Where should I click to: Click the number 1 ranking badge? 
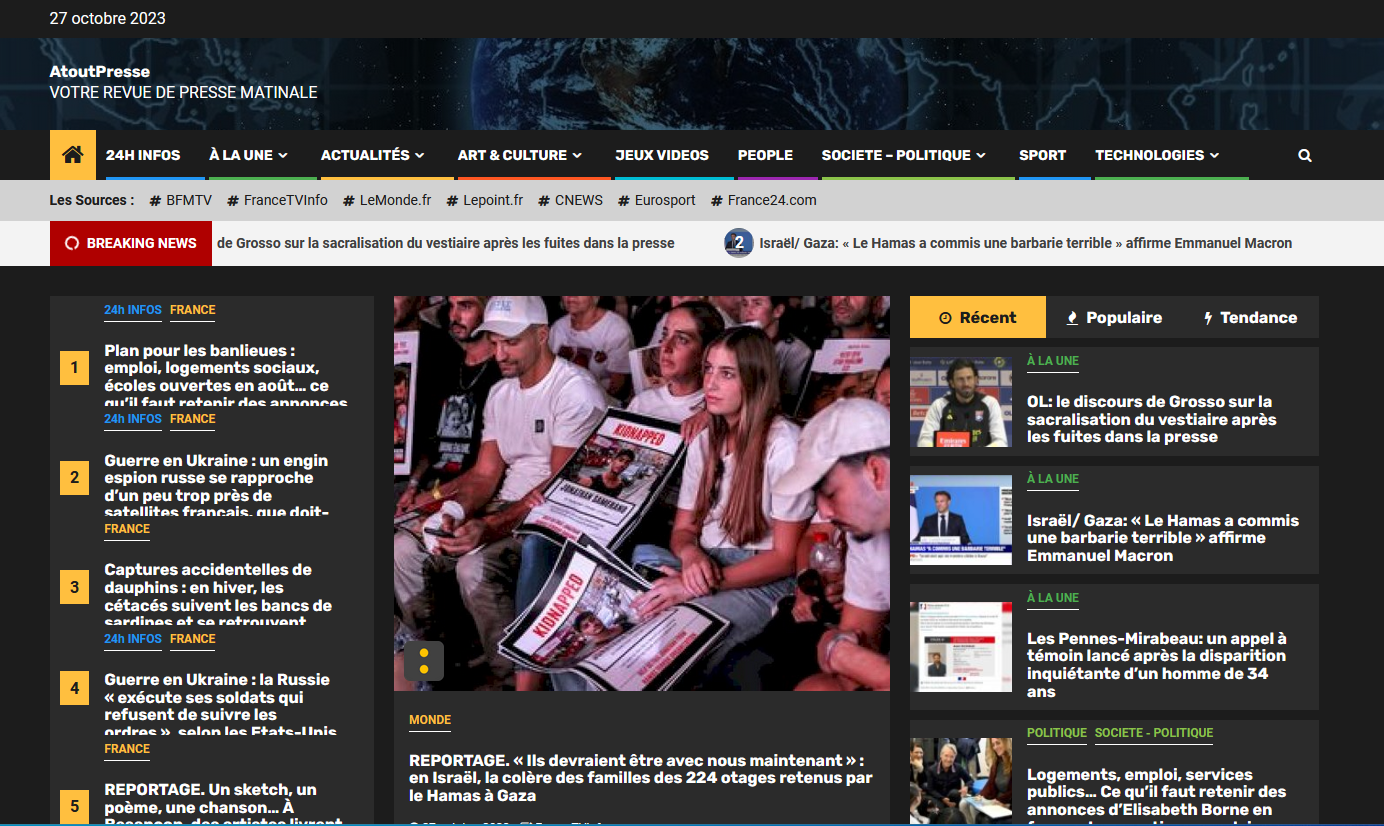click(74, 368)
